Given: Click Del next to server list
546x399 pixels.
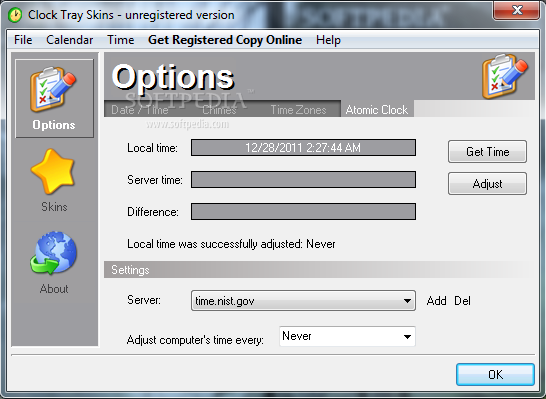Looking at the screenshot, I should 462,300.
